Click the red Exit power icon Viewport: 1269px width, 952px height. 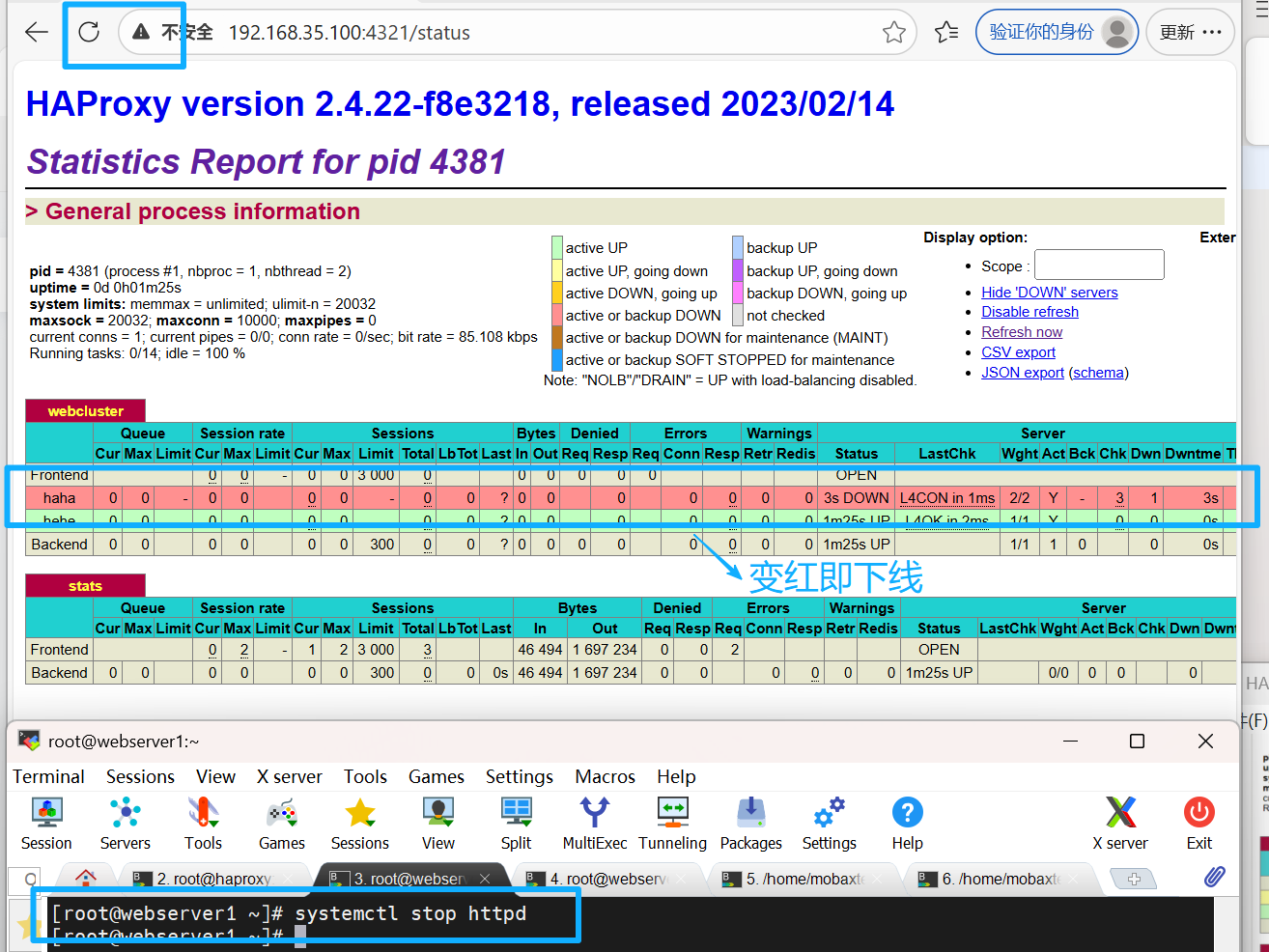1199,813
